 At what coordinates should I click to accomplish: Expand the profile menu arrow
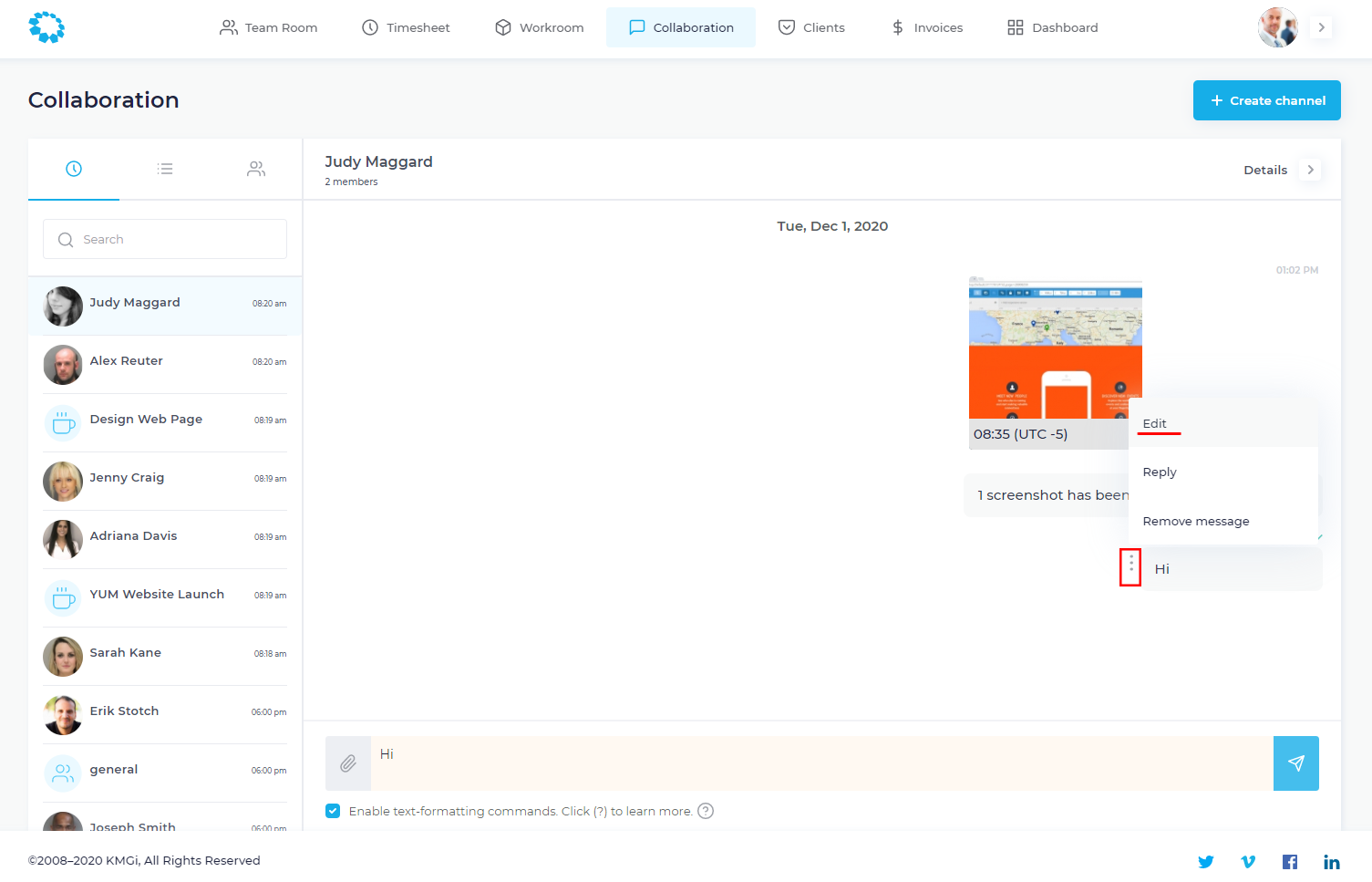click(1321, 27)
